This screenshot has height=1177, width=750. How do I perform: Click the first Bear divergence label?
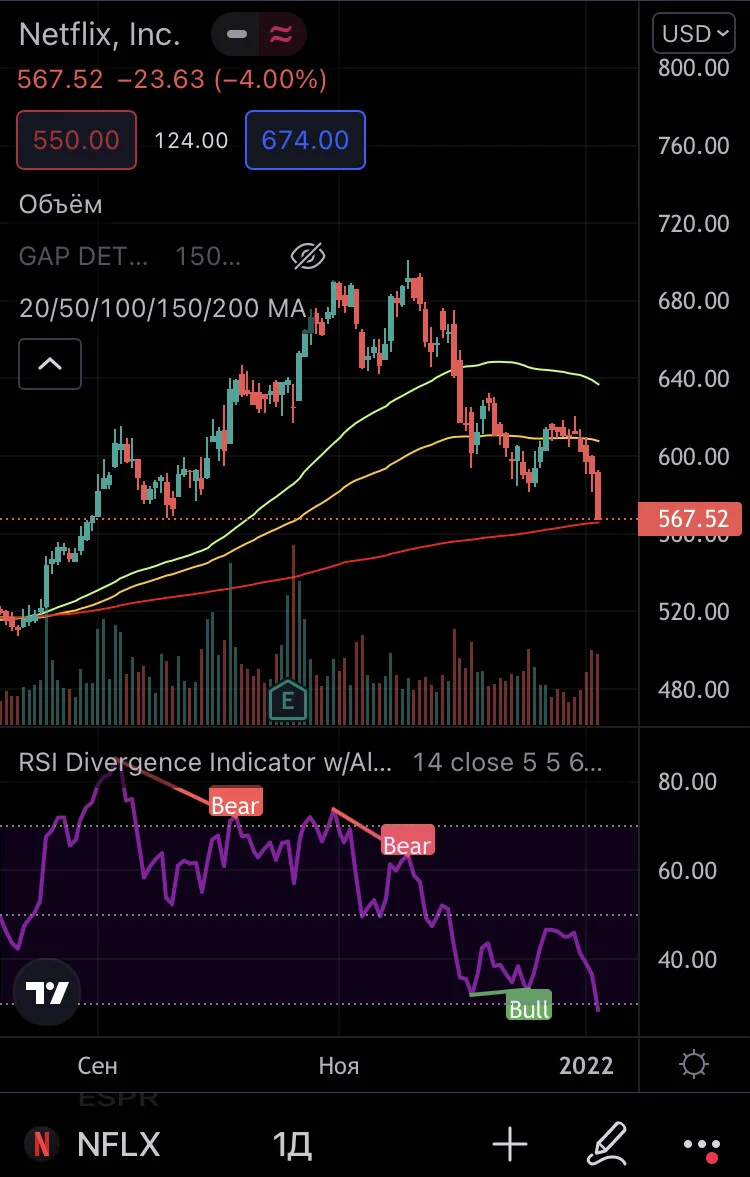click(236, 802)
